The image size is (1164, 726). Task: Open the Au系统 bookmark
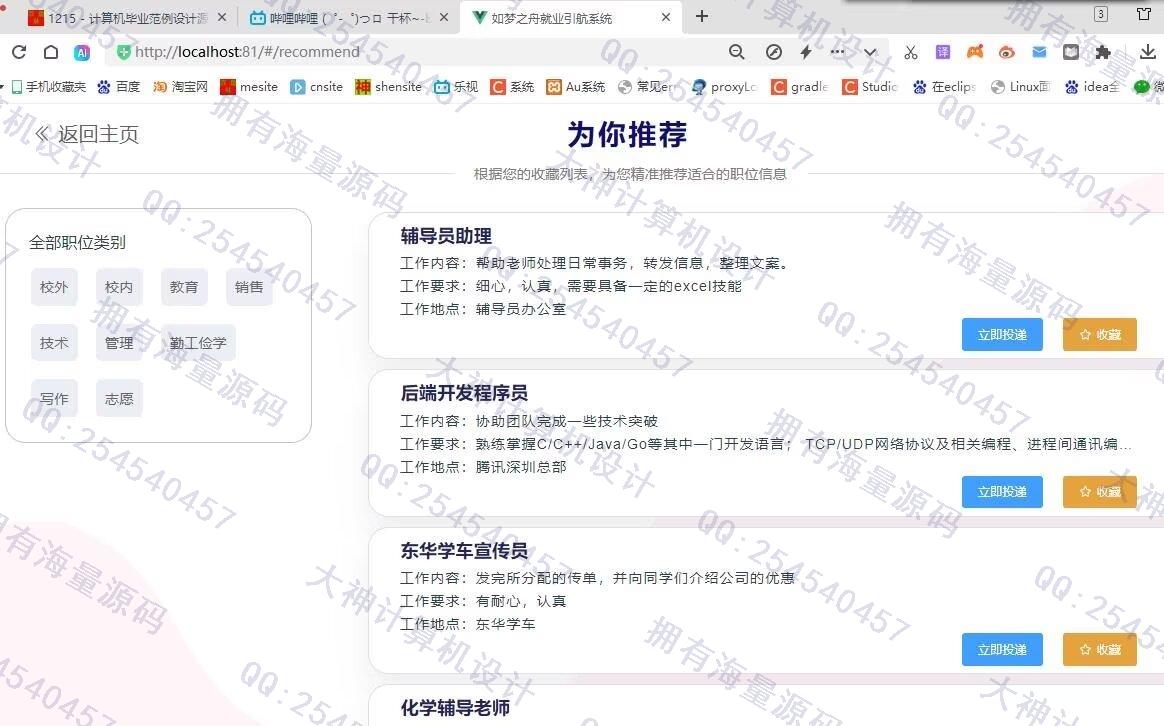(575, 87)
